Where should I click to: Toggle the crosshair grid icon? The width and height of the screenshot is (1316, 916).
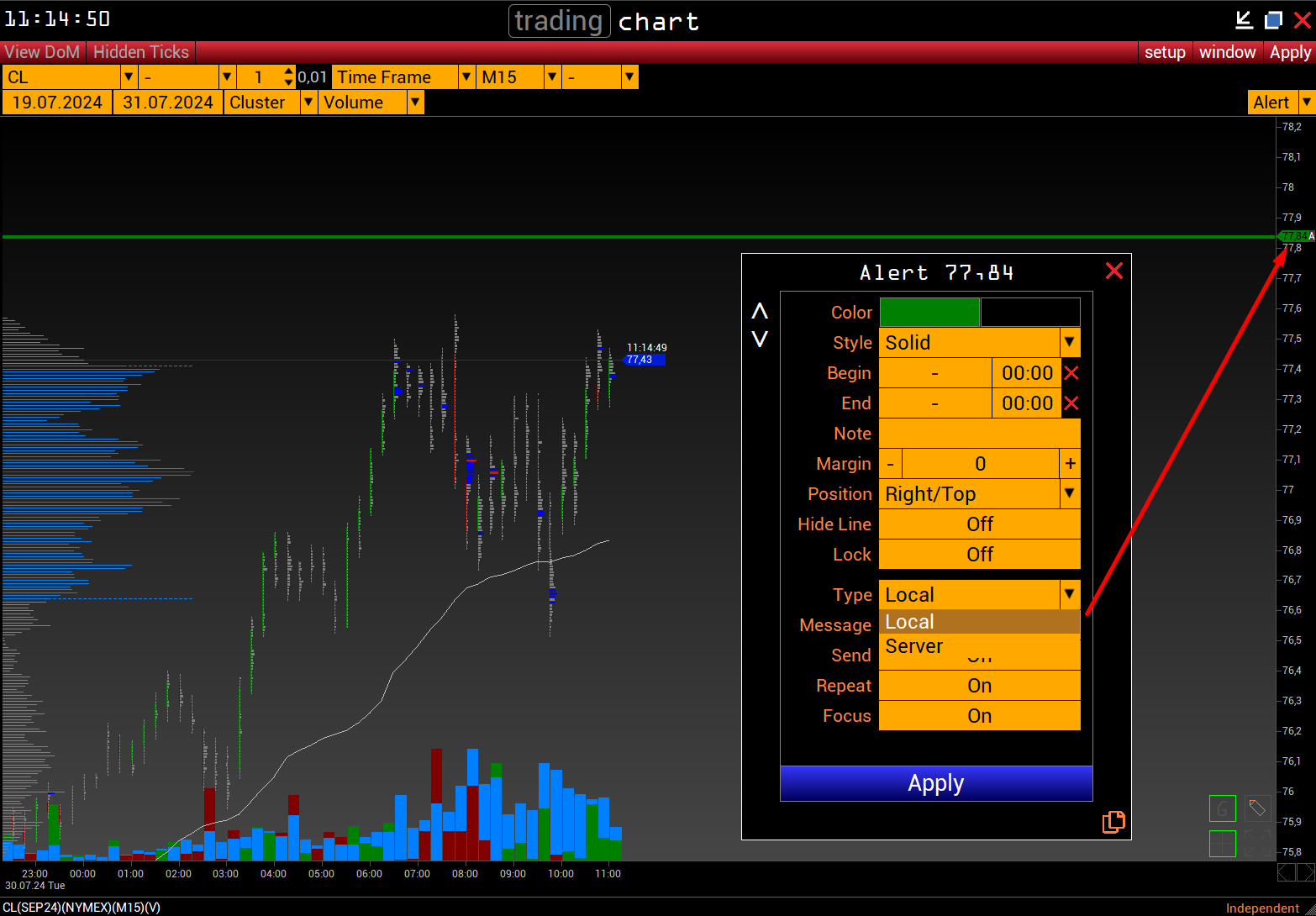(1222, 844)
